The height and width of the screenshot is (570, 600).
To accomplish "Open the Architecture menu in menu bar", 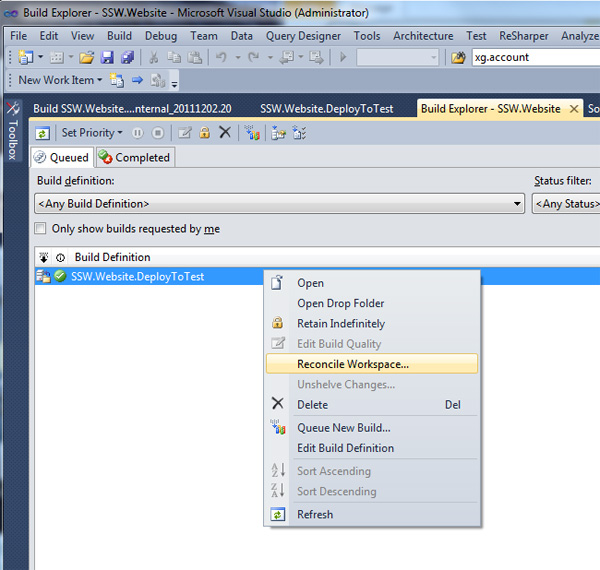I will point(422,36).
